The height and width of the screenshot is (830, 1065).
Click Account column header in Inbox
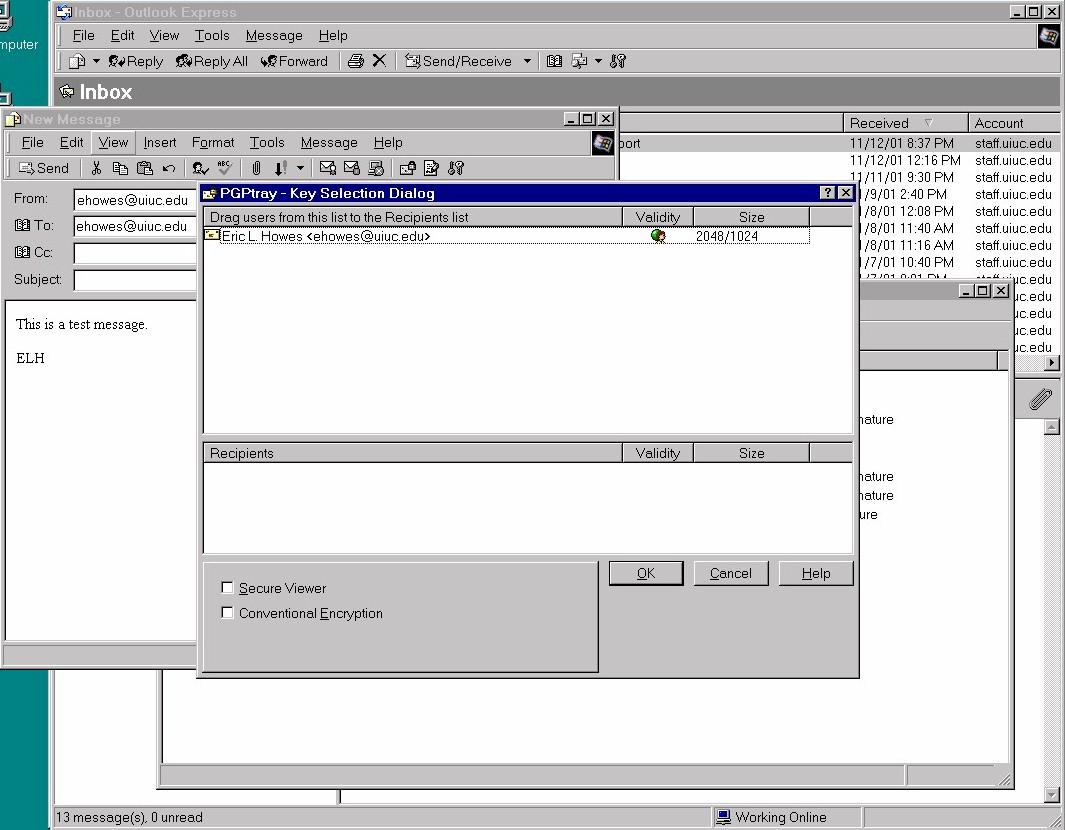pos(1013,123)
